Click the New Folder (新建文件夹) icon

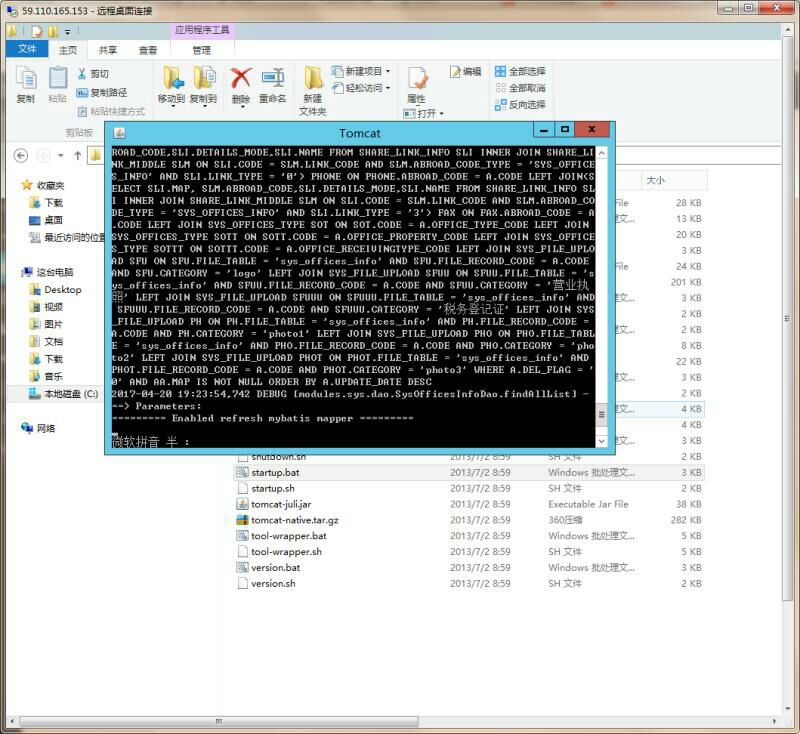click(313, 84)
